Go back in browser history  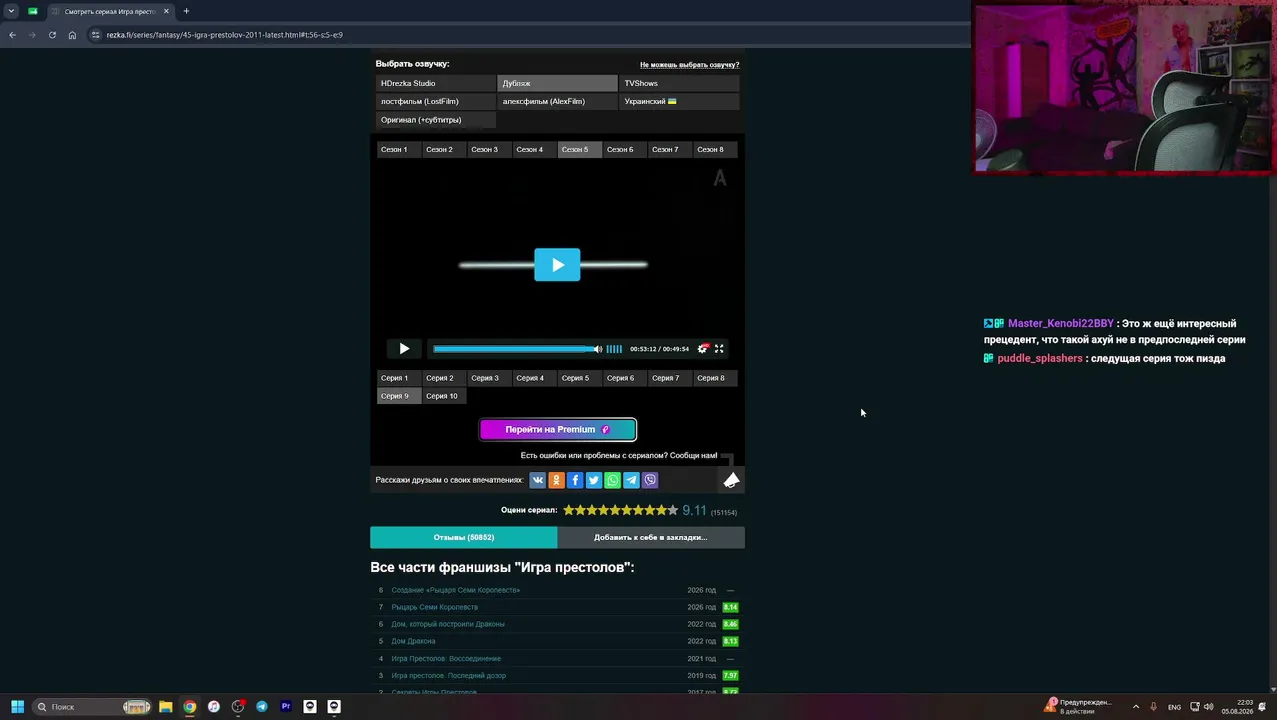point(12,35)
